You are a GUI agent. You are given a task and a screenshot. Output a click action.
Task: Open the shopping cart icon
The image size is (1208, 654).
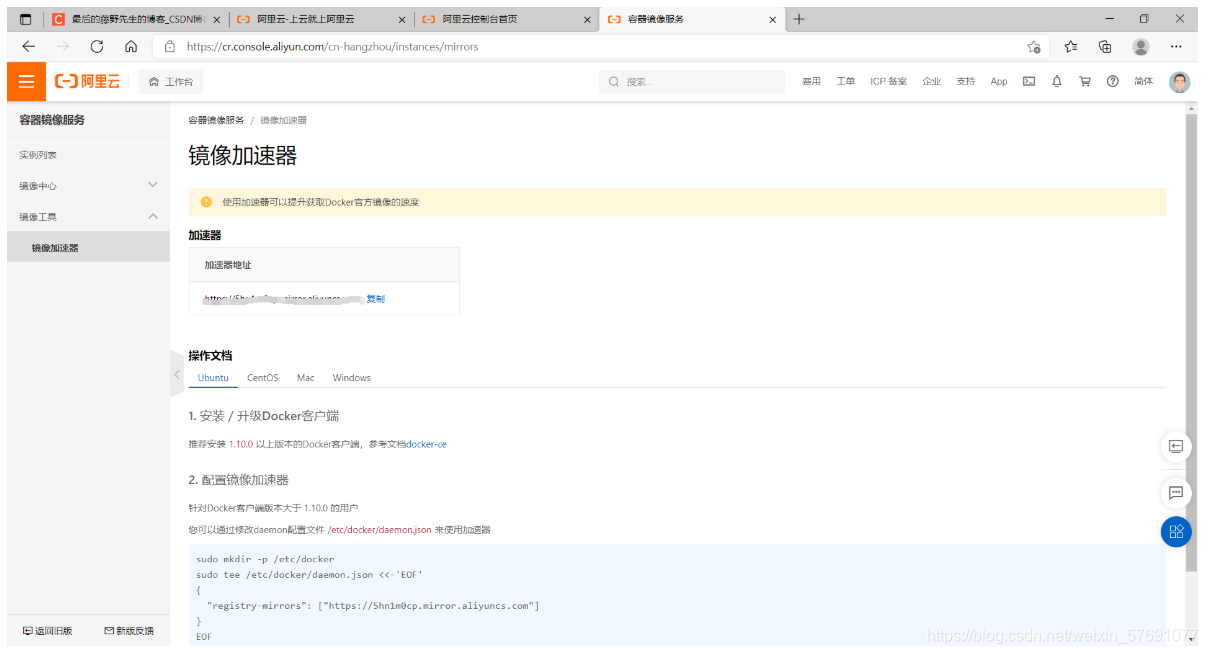click(x=1085, y=82)
